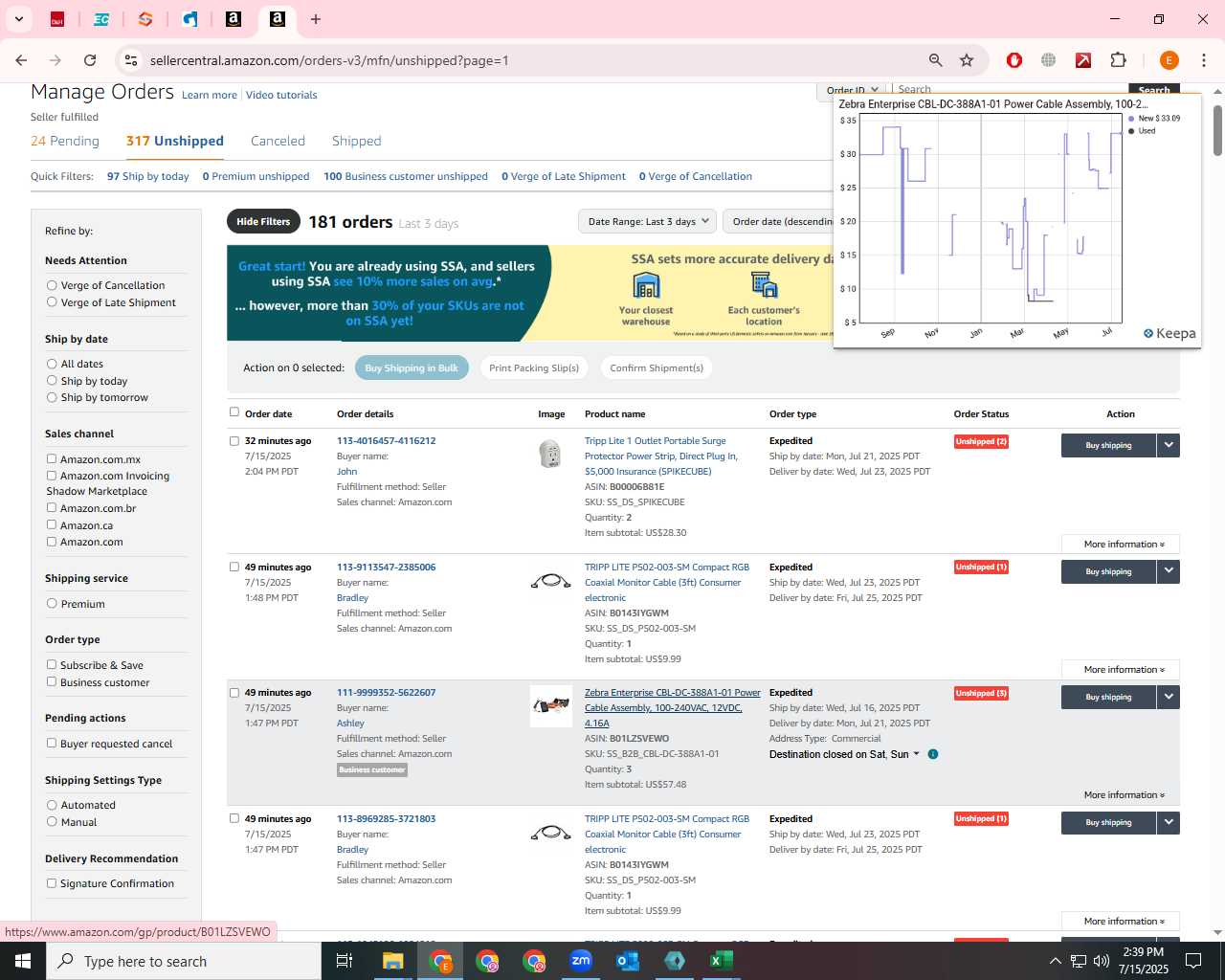Open File Explorer from taskbar
Image resolution: width=1225 pixels, height=980 pixels.
click(393, 961)
